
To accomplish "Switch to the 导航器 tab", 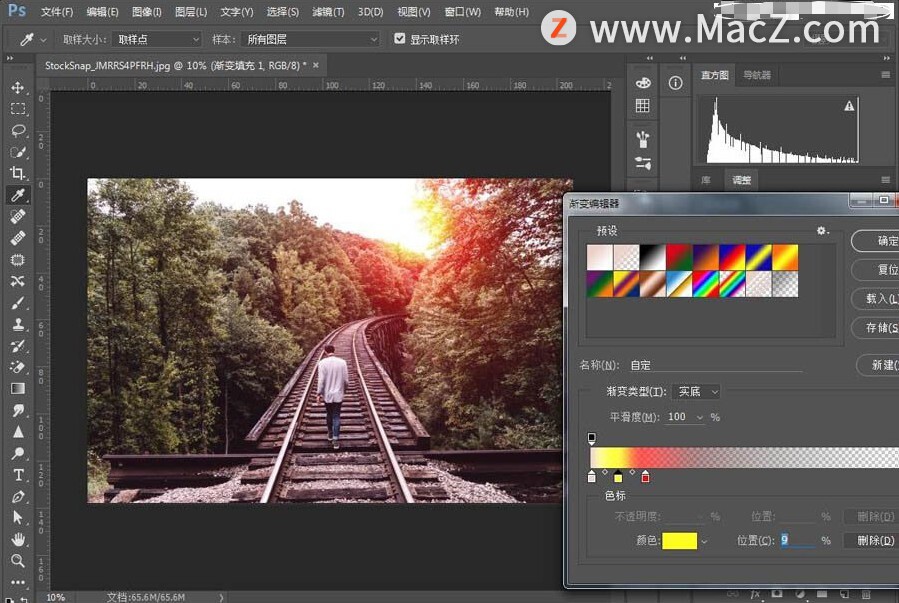I will (757, 75).
